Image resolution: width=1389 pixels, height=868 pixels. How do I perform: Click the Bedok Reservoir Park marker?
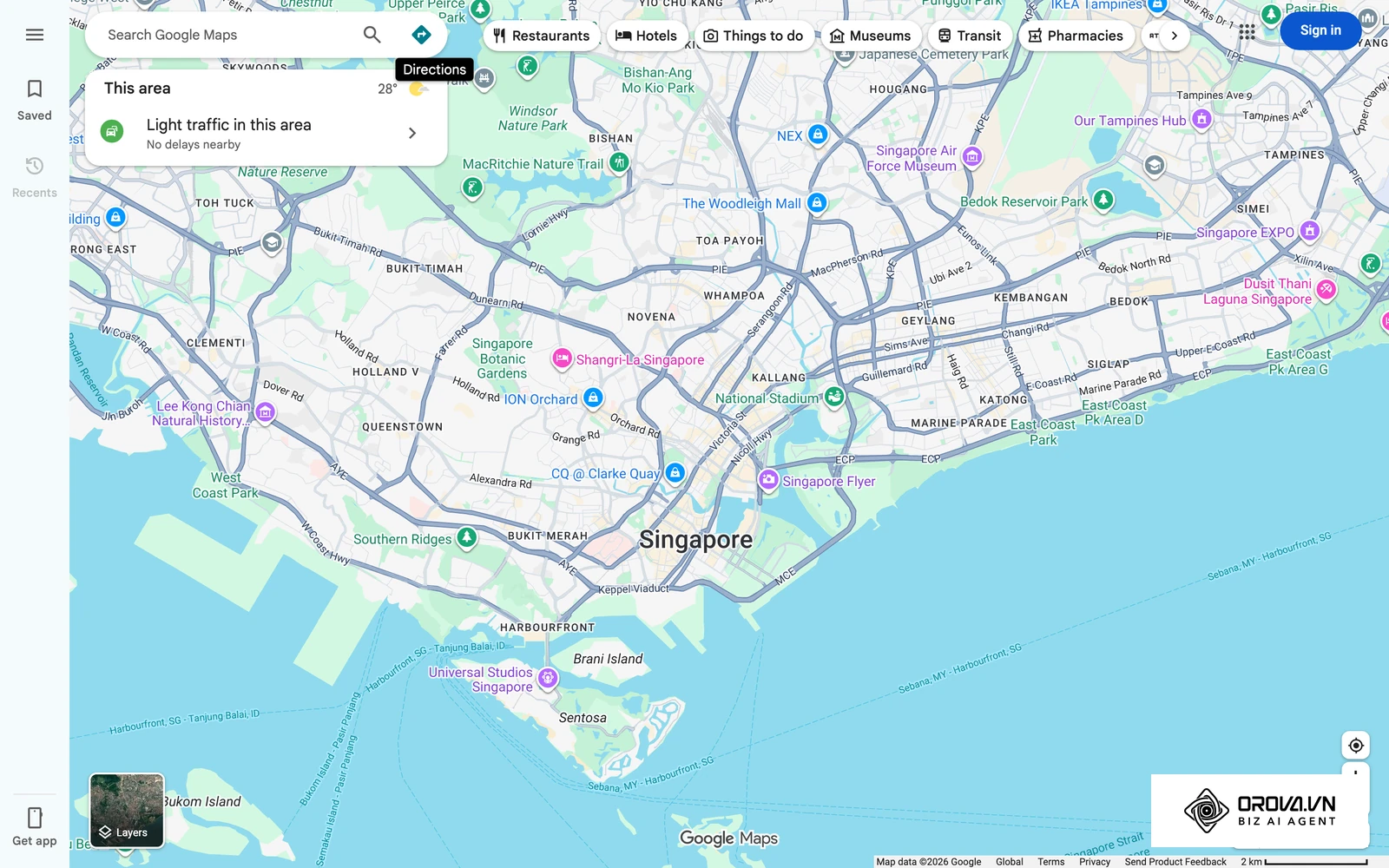[1103, 201]
